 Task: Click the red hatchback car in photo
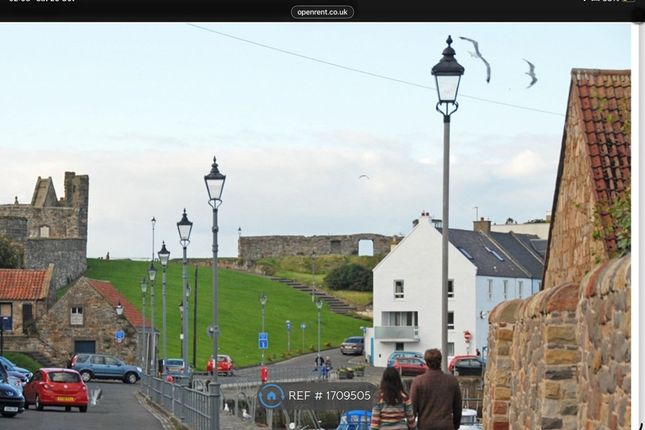click(x=56, y=389)
